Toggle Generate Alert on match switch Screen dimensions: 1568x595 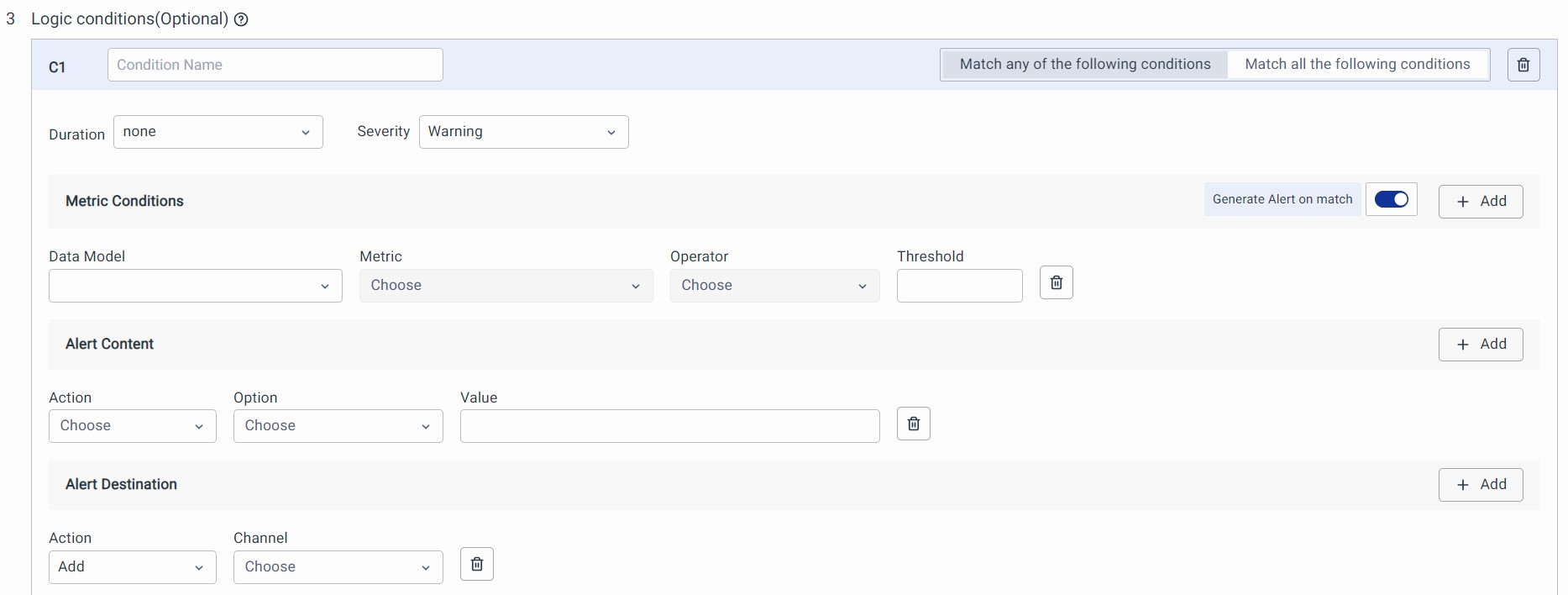click(1391, 199)
